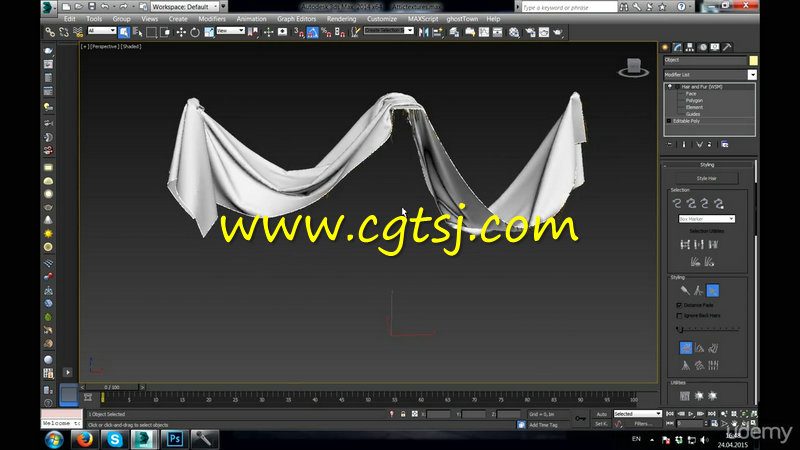Image resolution: width=800 pixels, height=450 pixels.
Task: Click the yellow object color swatch
Action: (x=753, y=60)
